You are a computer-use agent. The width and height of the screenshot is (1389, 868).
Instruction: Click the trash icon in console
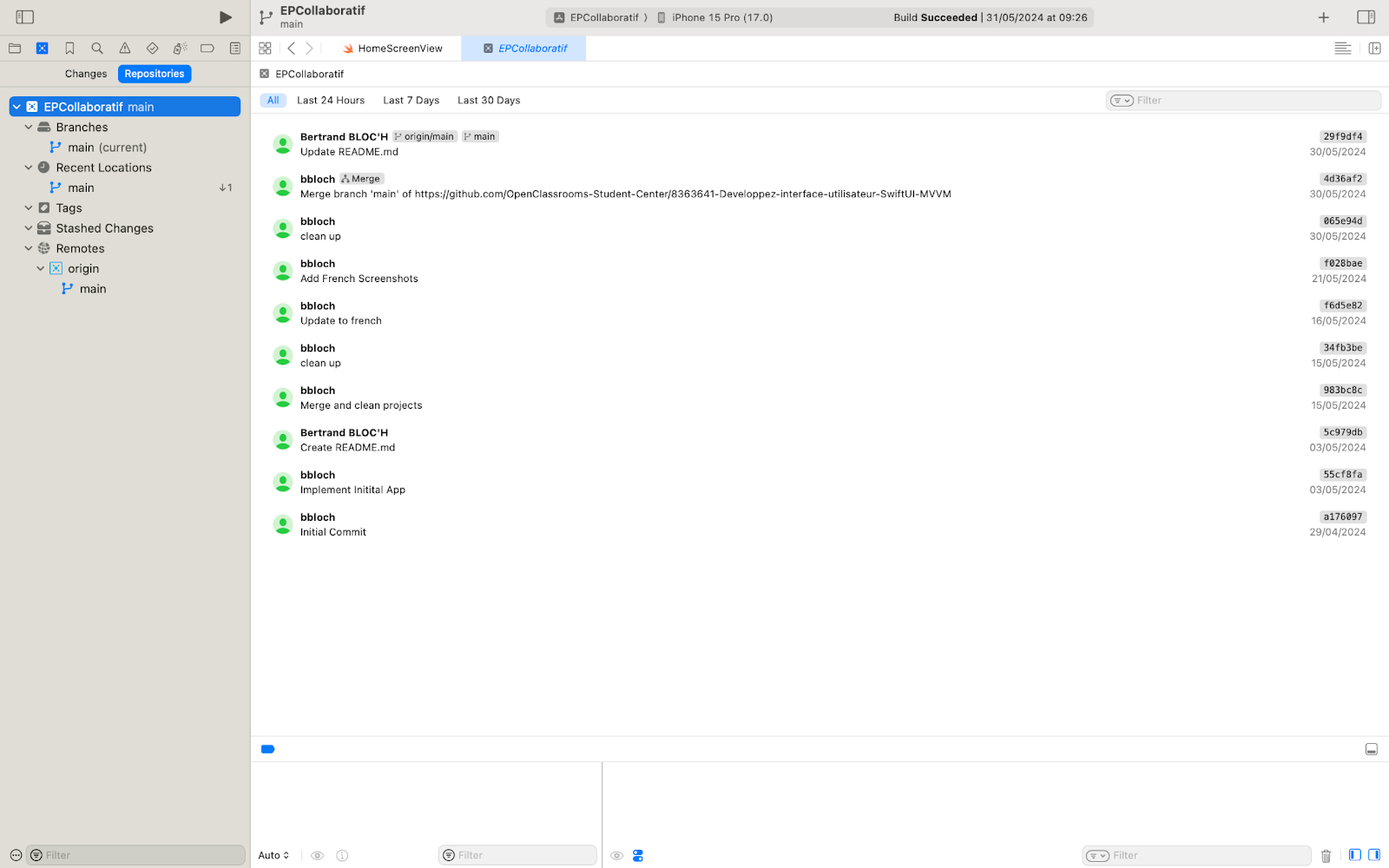coord(1326,856)
